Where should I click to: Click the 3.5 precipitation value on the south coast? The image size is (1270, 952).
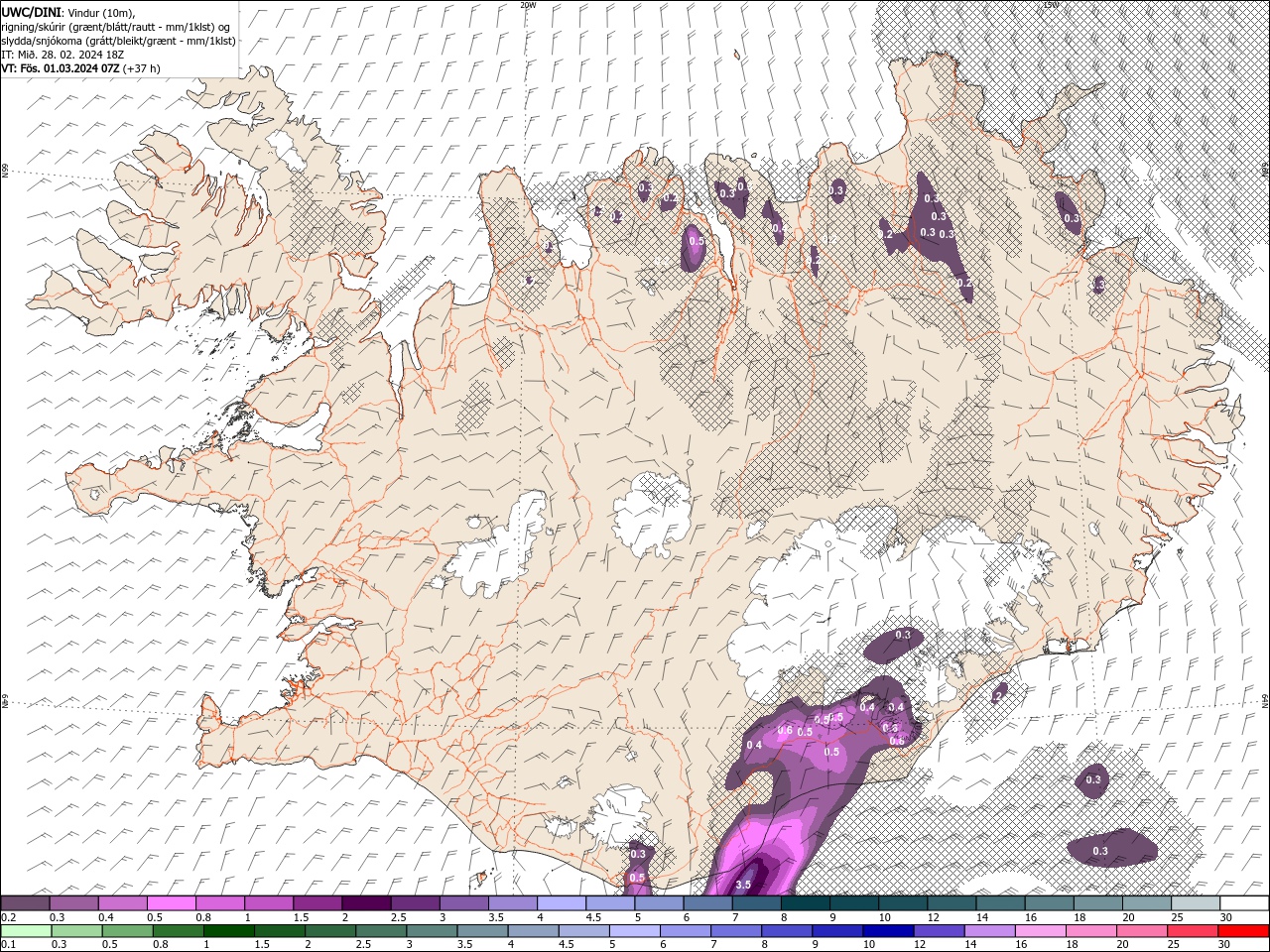coord(744,884)
